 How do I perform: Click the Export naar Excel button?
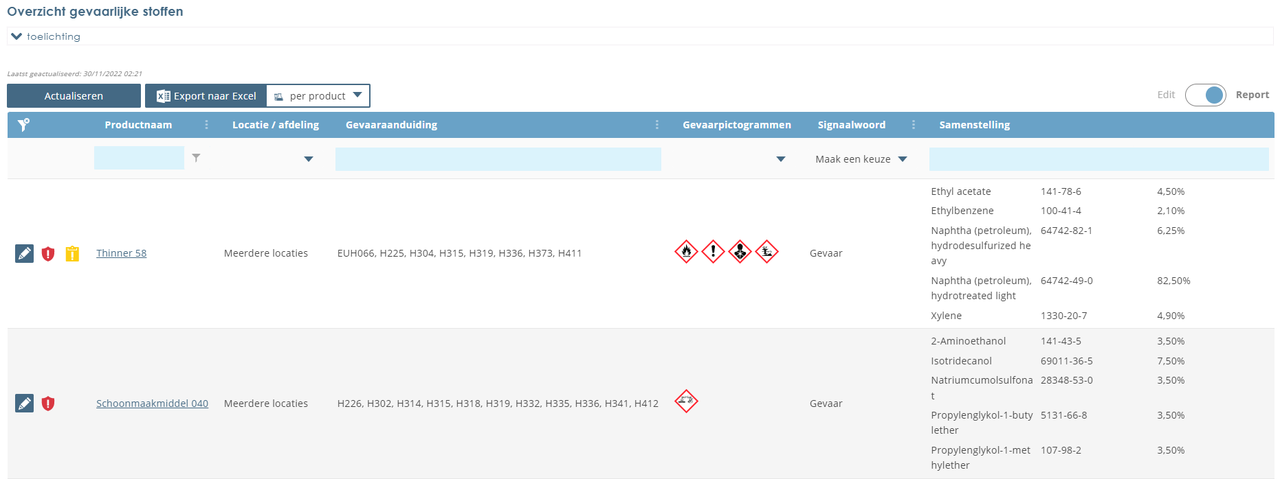(x=206, y=96)
